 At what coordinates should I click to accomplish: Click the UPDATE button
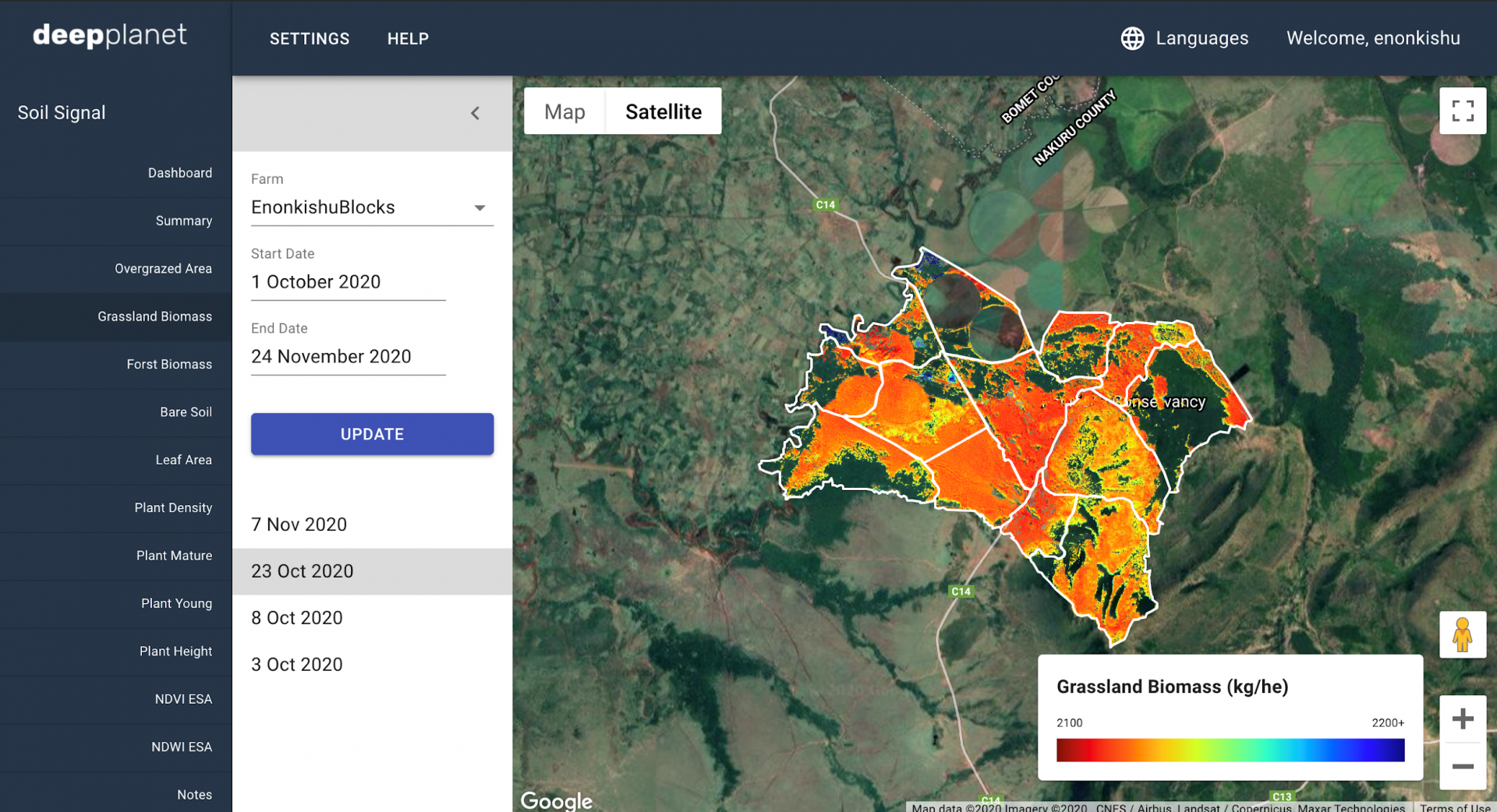(x=372, y=434)
